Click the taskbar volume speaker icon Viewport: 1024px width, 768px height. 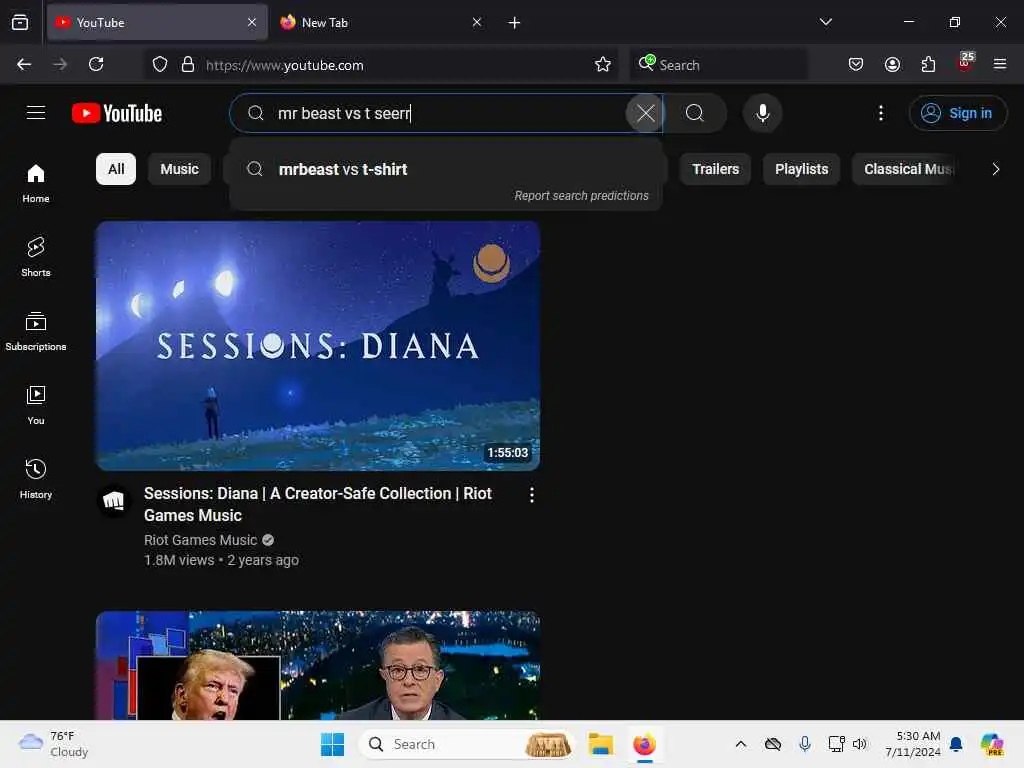[859, 744]
